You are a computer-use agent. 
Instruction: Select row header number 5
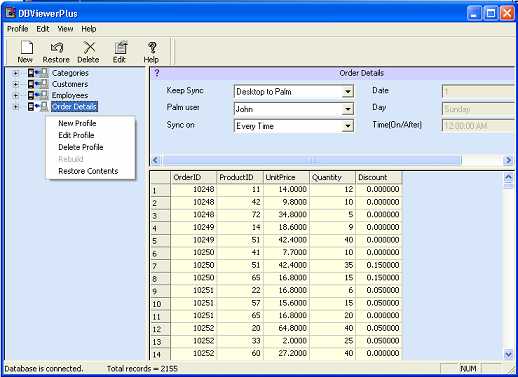[x=160, y=240]
